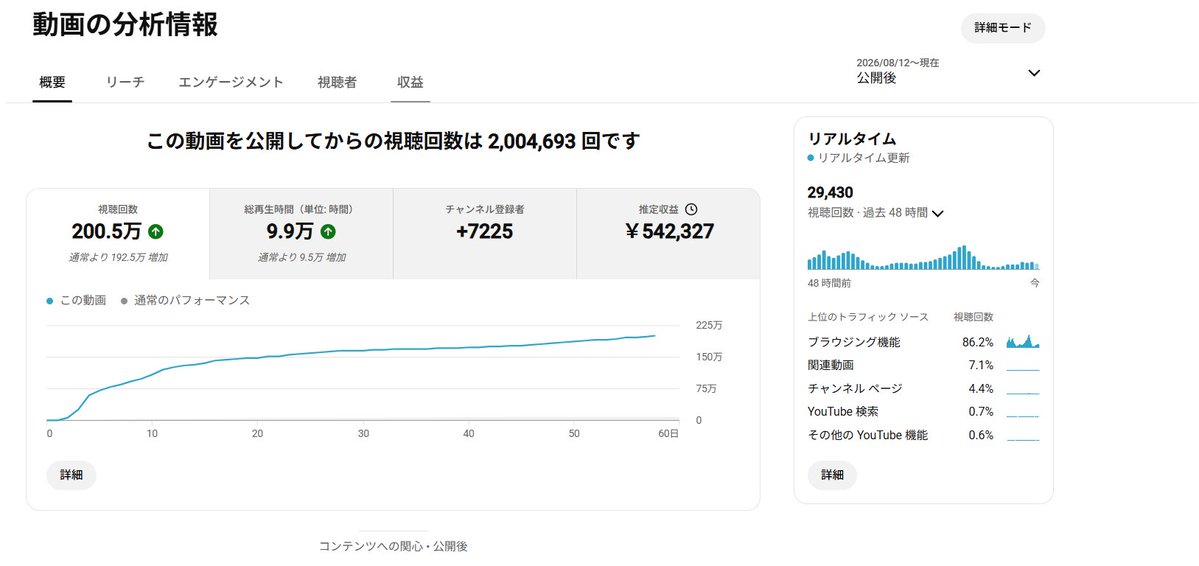Click the 詳細モード button

tap(1002, 28)
